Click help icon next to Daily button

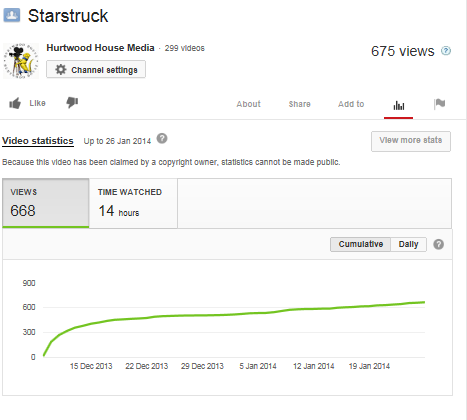[x=439, y=244]
